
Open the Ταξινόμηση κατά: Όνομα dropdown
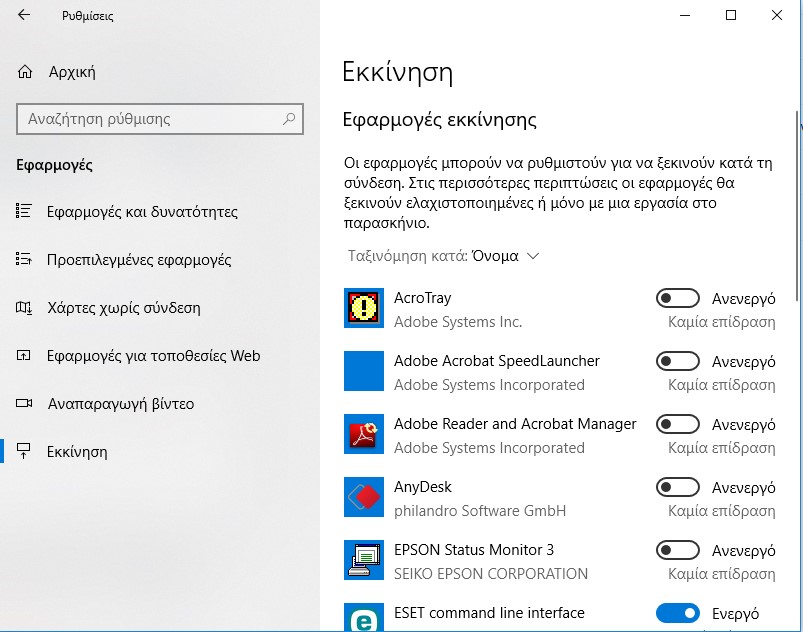click(x=443, y=256)
